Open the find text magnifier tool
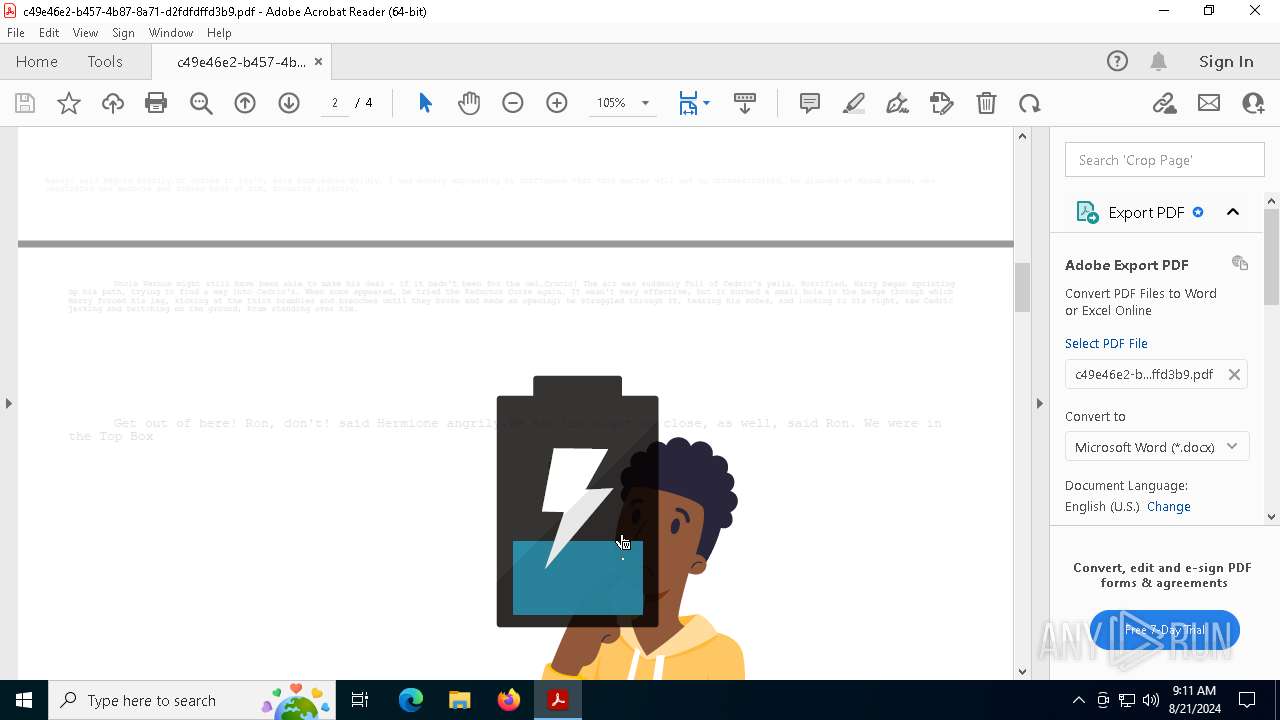 tap(201, 103)
